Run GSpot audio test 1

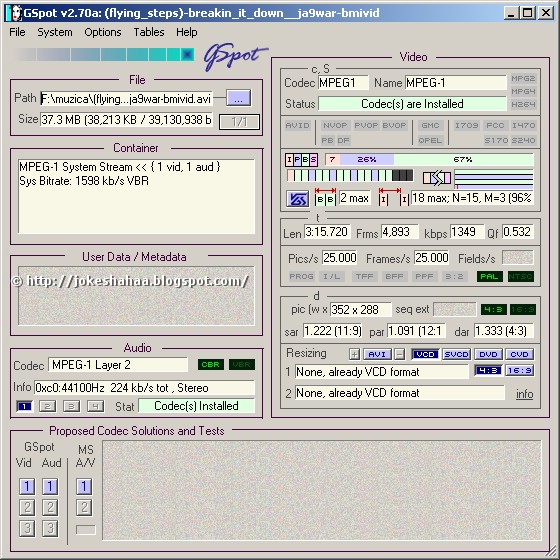50,486
